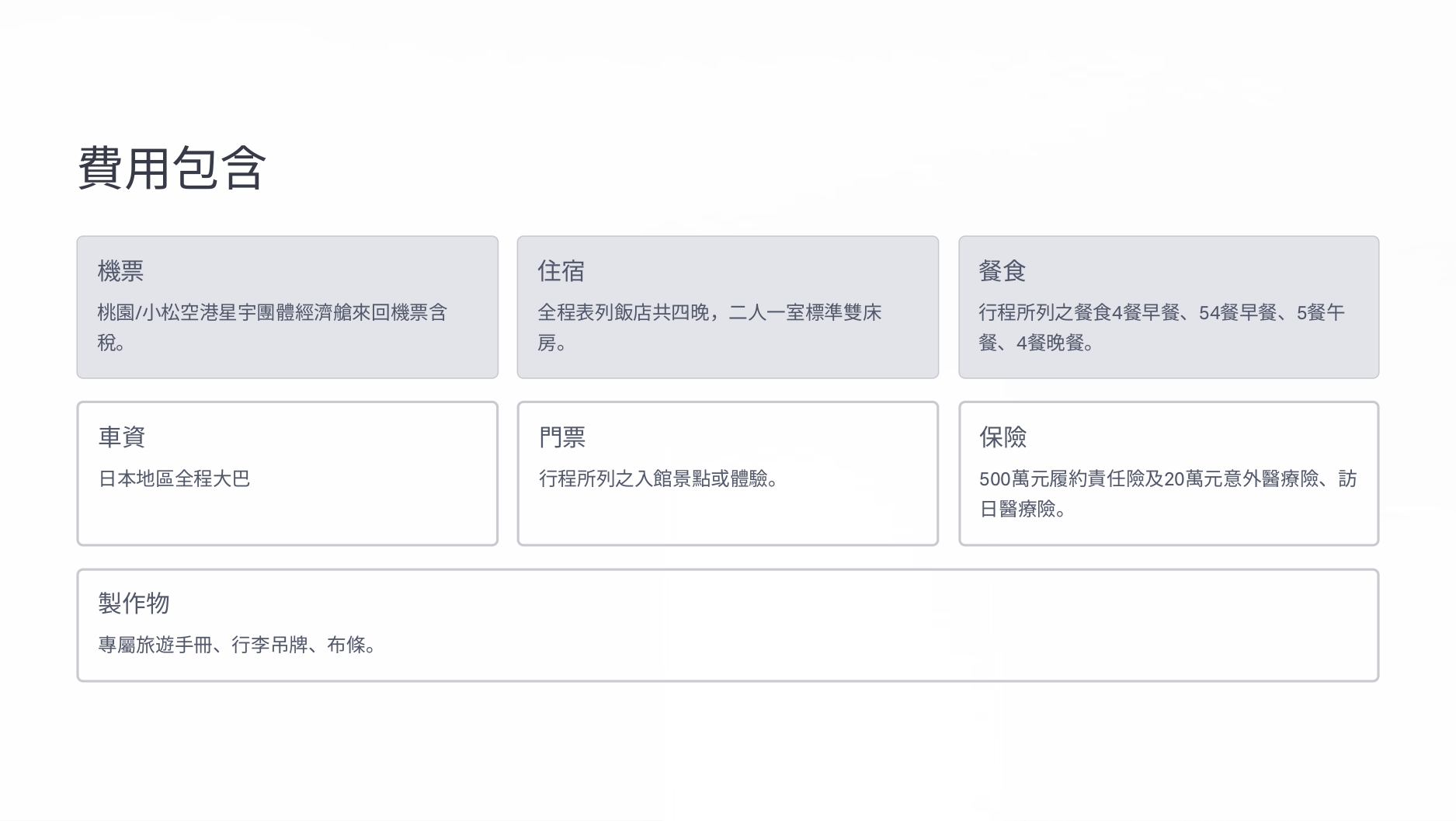Select the 車資 card heading

(x=122, y=437)
